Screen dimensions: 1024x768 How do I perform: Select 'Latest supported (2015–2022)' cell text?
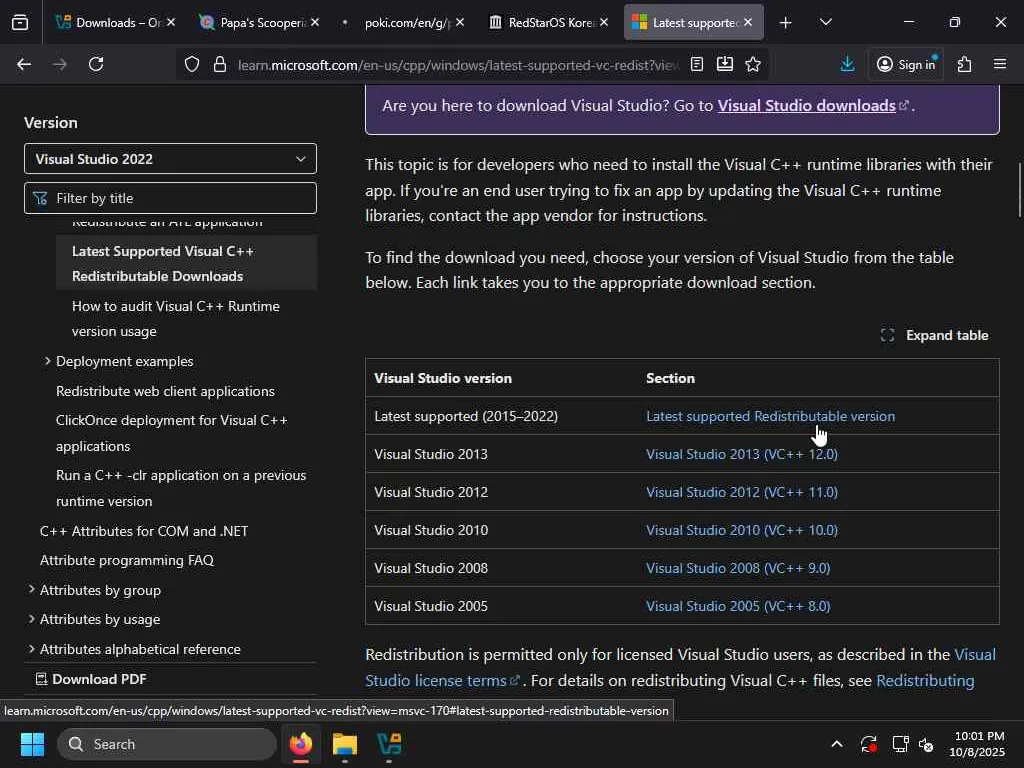(x=466, y=416)
